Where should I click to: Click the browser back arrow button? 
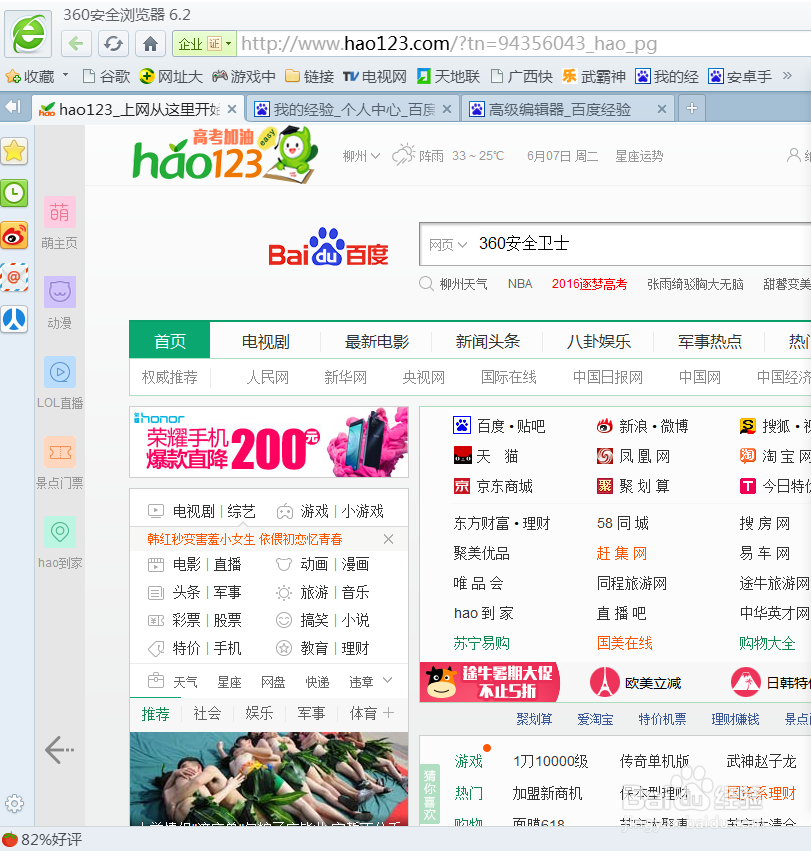click(x=76, y=43)
